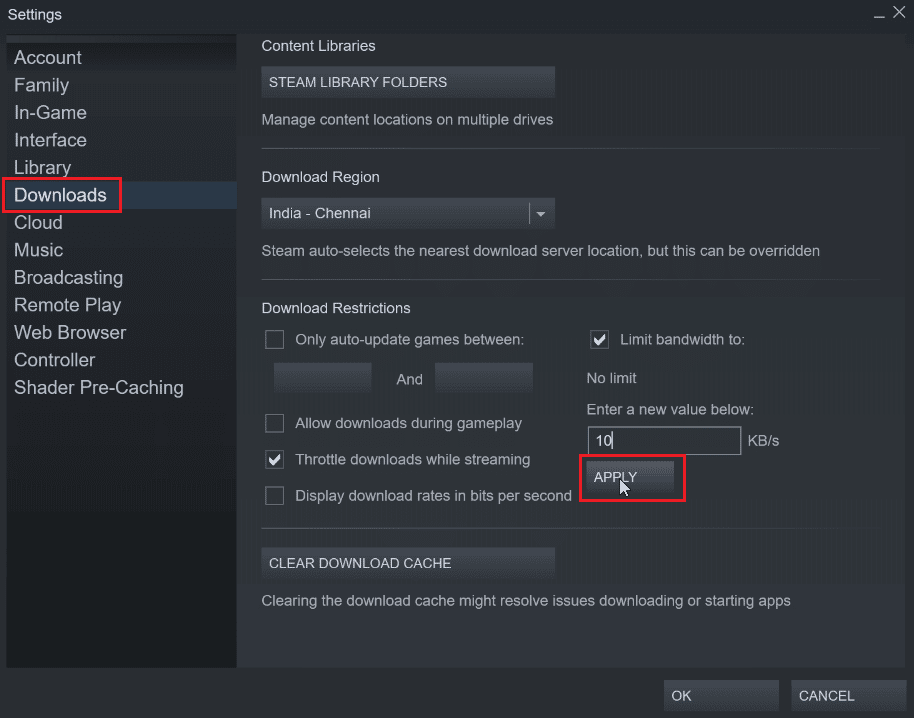Apply the new bandwidth limit
Viewport: 914px width, 718px height.
pyautogui.click(x=630, y=477)
